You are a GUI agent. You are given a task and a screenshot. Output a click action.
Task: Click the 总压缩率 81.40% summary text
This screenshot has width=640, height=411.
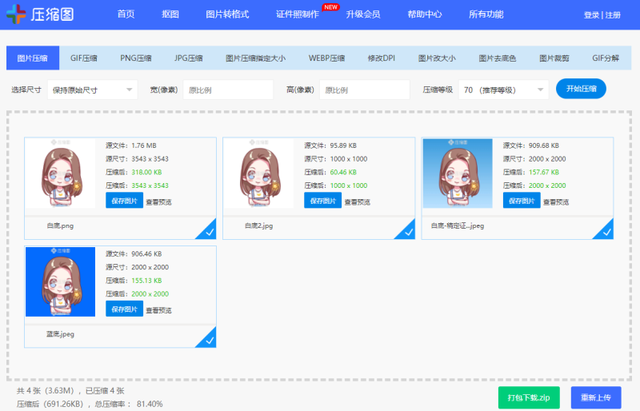[x=128, y=404]
